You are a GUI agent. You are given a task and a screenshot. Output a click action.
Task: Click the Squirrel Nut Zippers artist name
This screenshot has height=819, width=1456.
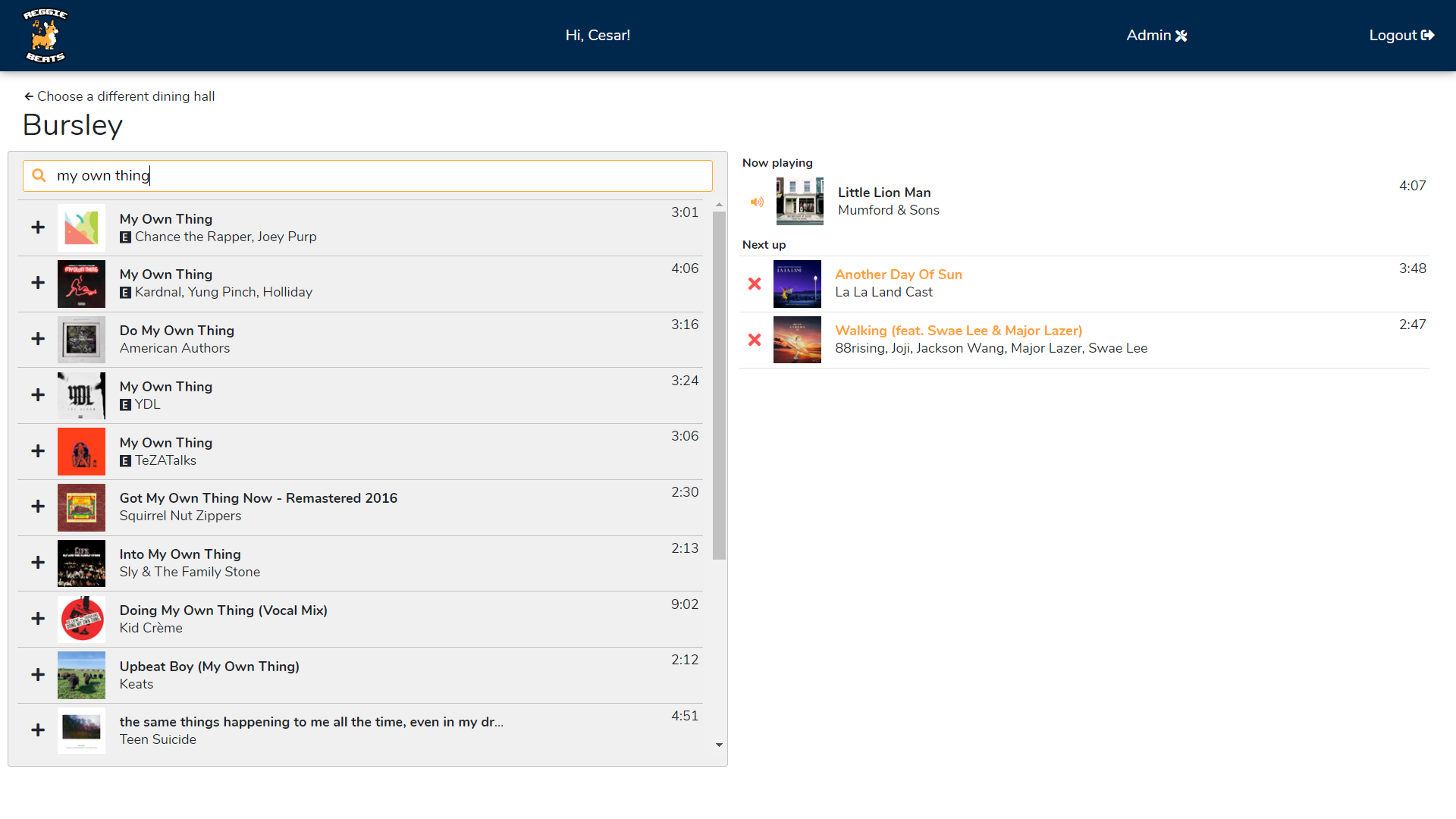(x=180, y=516)
